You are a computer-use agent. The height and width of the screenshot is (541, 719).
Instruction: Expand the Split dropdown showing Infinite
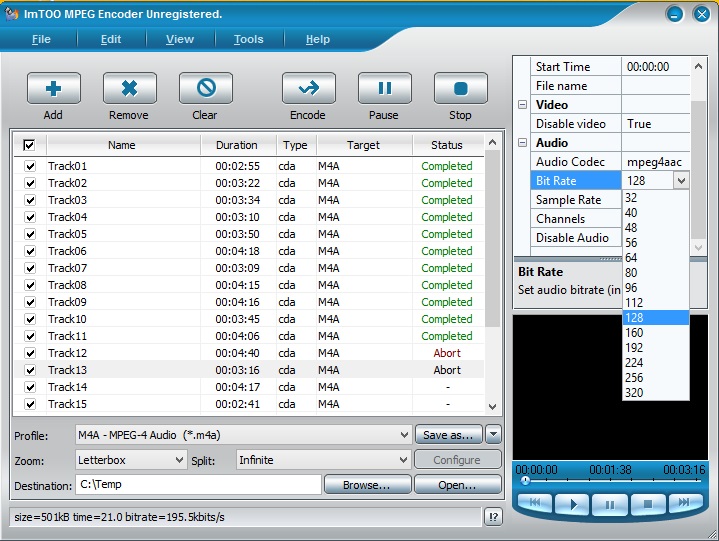323,459
